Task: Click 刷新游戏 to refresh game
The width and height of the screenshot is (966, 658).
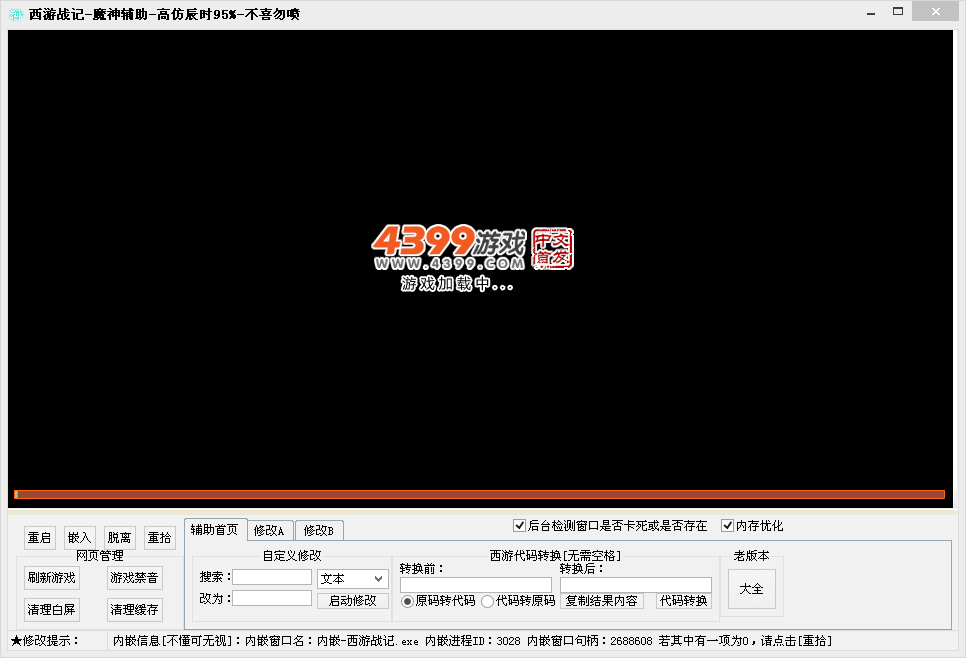Action: [52, 578]
